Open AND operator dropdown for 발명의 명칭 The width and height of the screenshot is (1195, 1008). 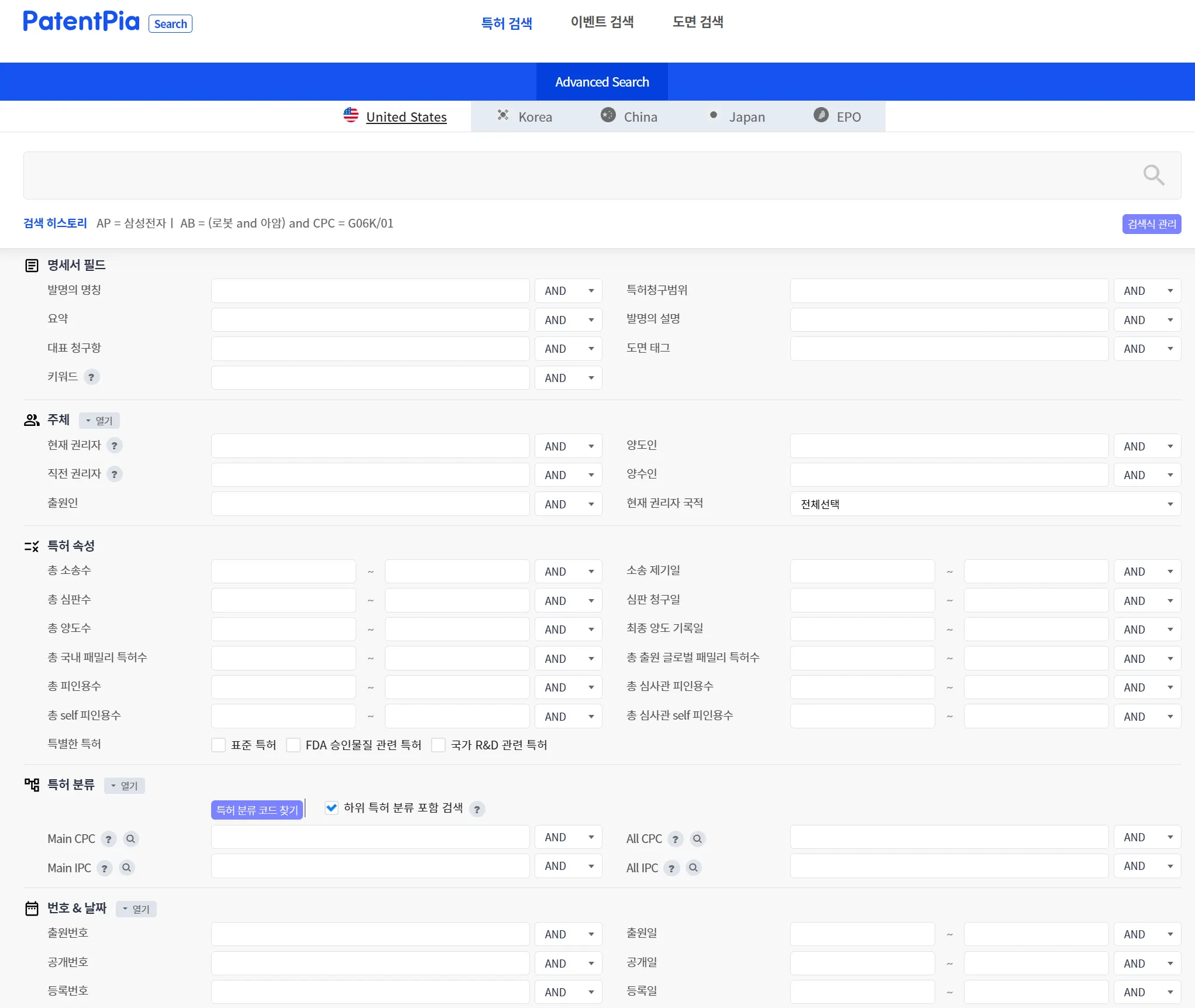pyautogui.click(x=568, y=291)
